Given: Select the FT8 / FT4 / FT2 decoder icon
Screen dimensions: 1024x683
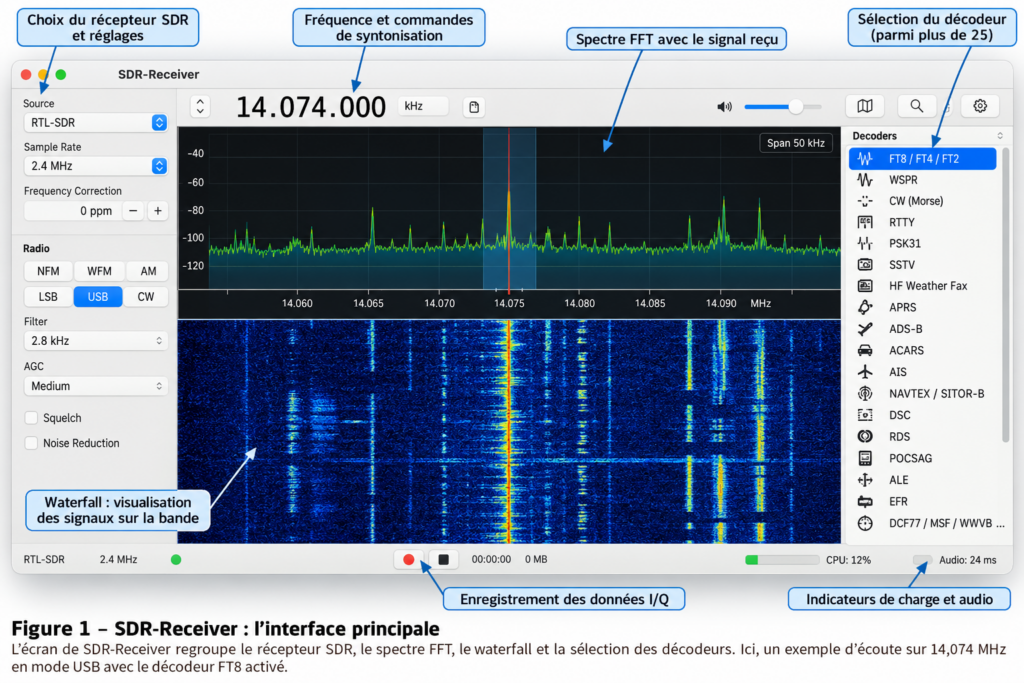Looking at the screenshot, I should click(x=865, y=159).
